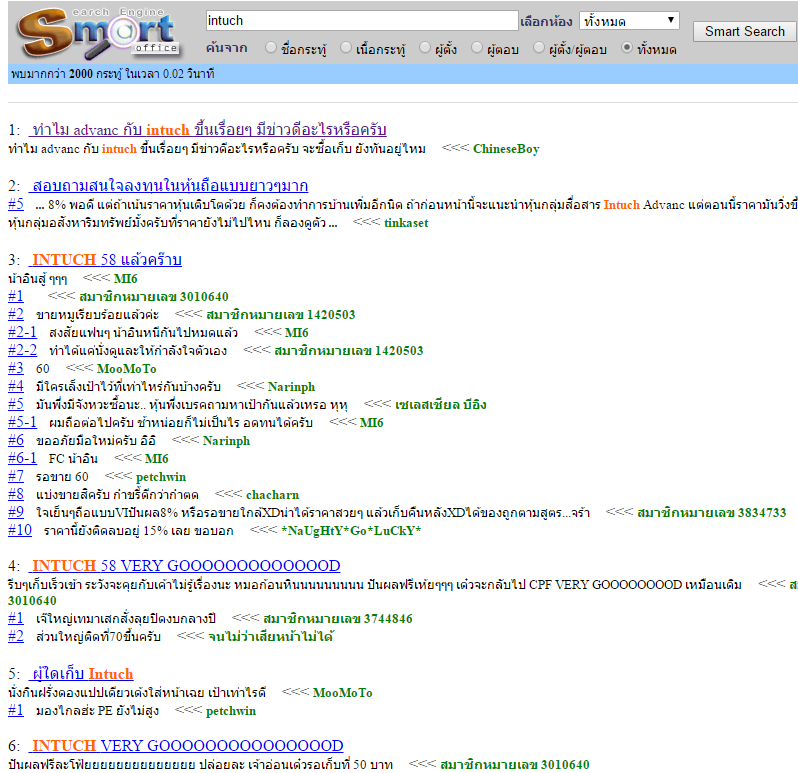Choose the ผู้ตั้ง search filter

coord(426,48)
